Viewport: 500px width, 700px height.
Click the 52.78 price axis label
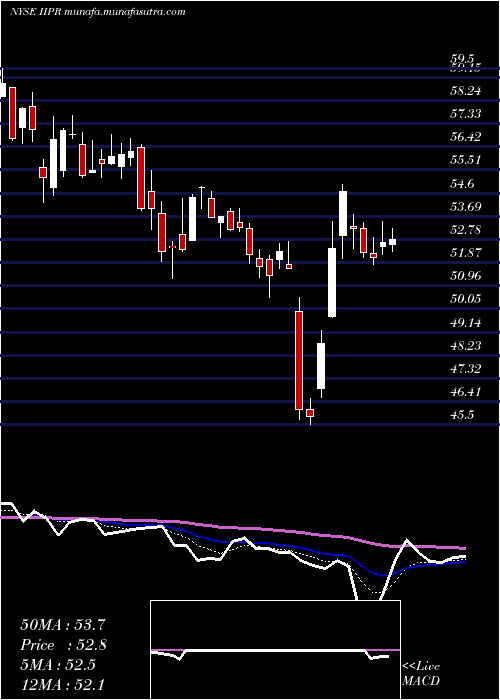pos(465,229)
